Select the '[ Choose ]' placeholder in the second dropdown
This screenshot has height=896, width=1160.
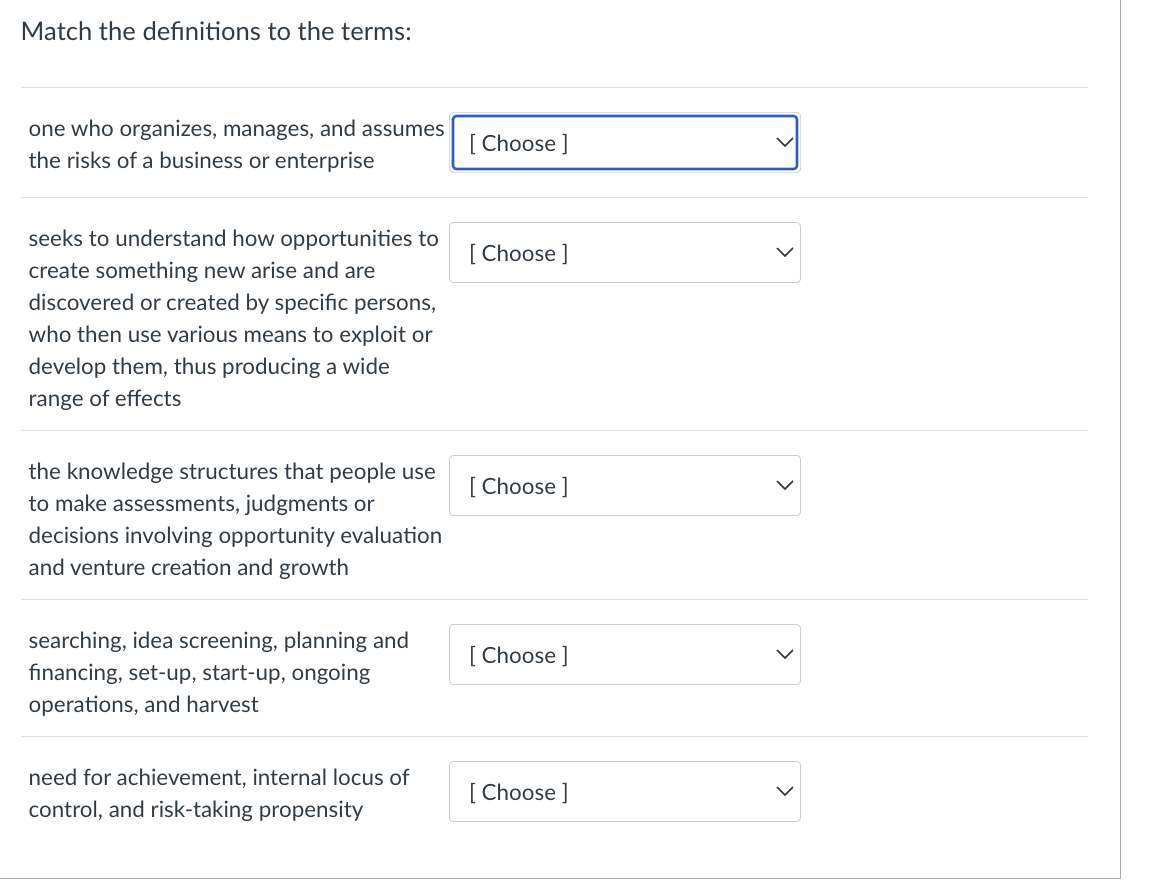point(519,253)
